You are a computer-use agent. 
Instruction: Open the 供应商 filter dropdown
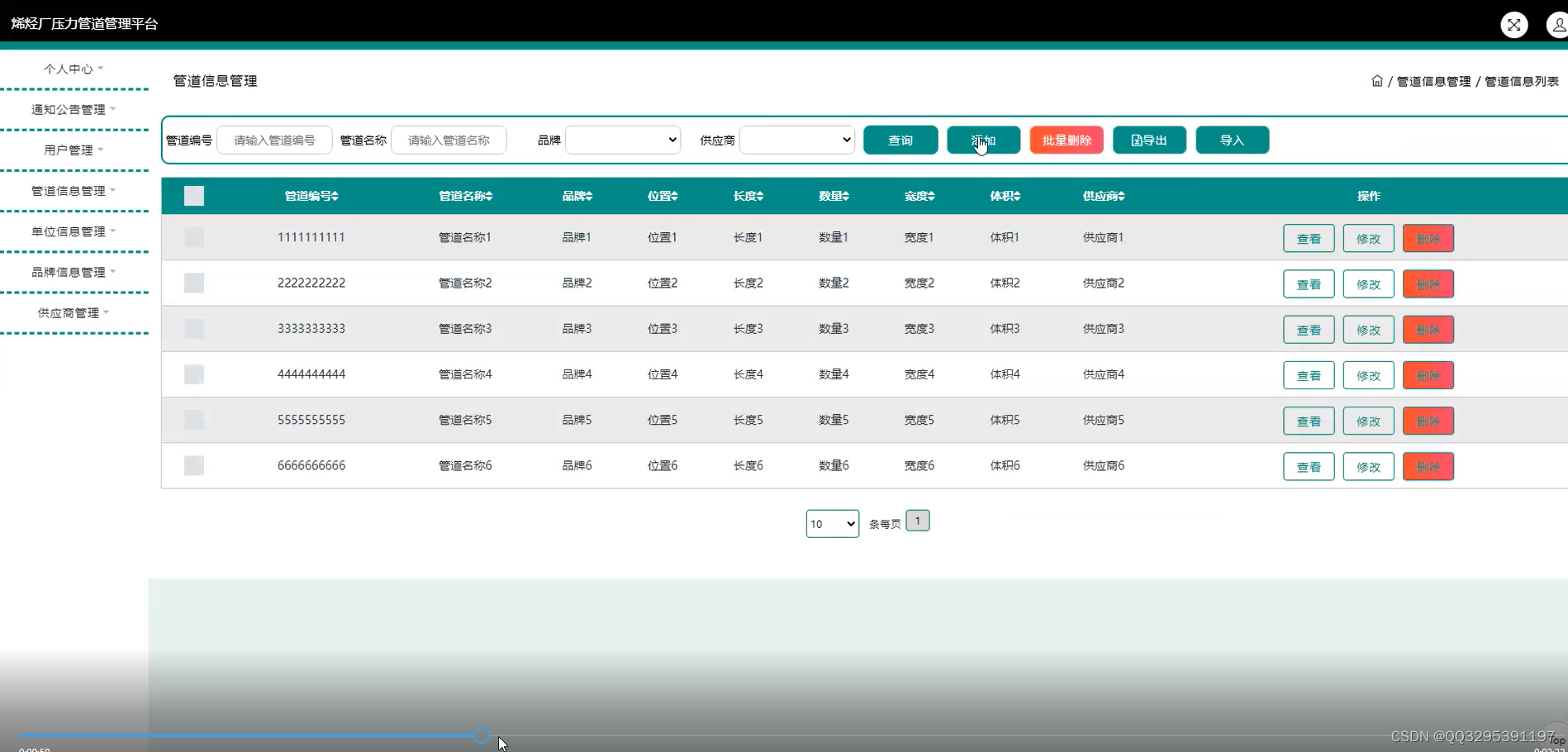797,140
